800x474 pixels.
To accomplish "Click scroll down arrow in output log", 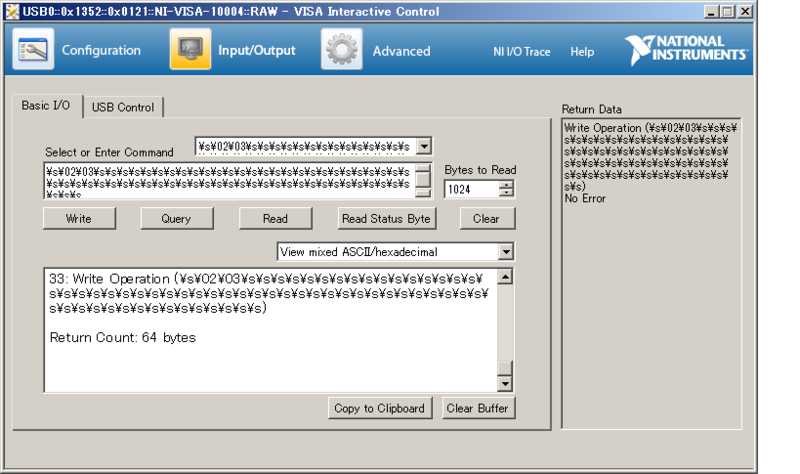I will (505, 383).
